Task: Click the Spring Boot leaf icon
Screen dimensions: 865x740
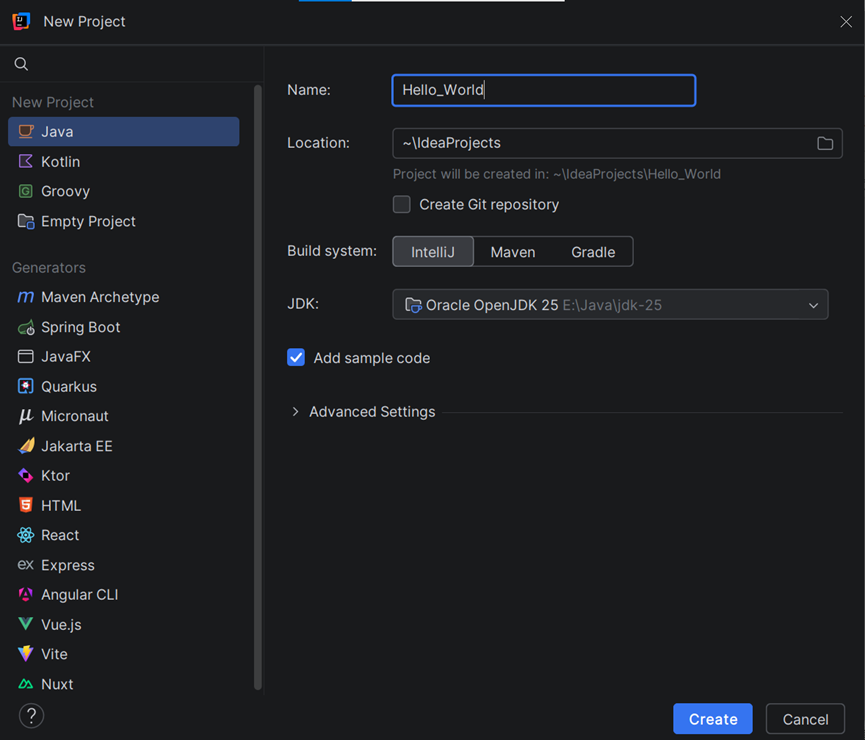Action: pyautogui.click(x=26, y=327)
